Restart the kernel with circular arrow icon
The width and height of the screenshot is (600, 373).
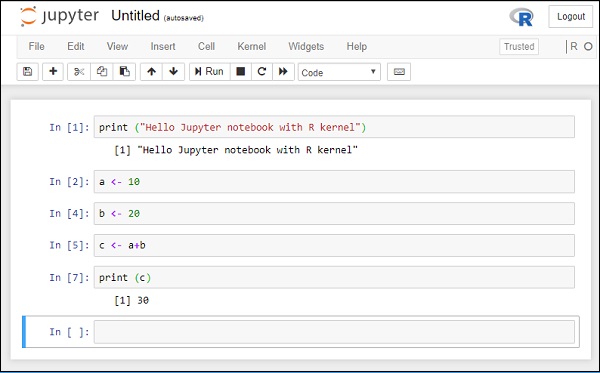tap(262, 72)
